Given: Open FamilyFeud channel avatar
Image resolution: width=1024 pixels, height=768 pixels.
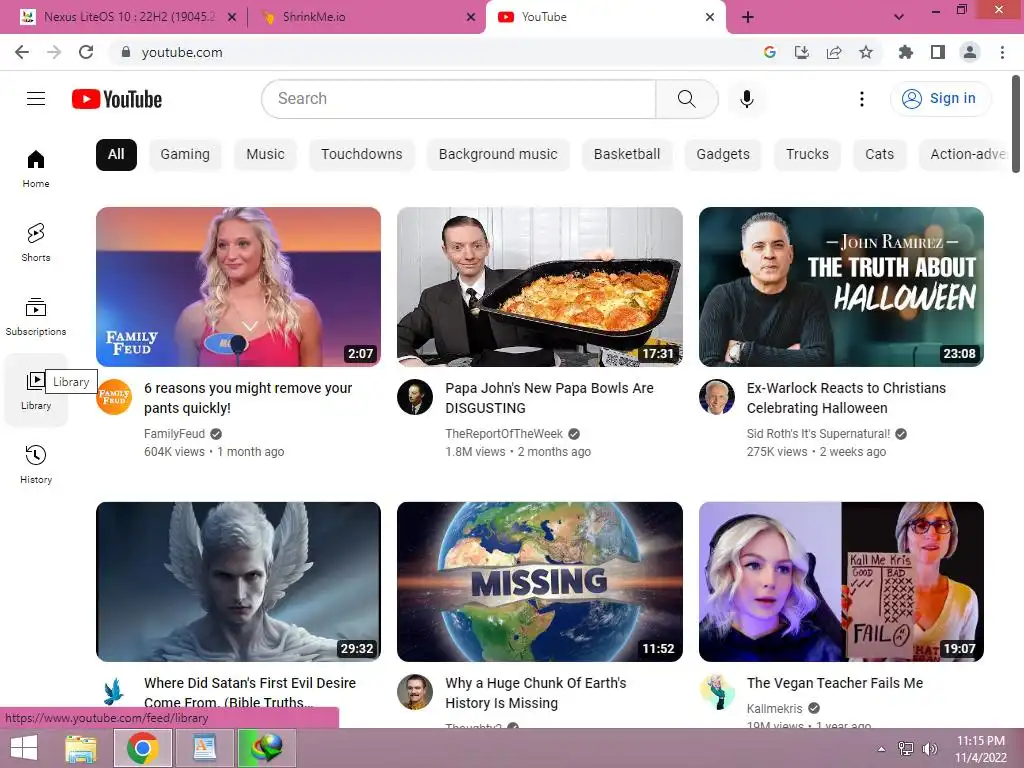Looking at the screenshot, I should (114, 396).
